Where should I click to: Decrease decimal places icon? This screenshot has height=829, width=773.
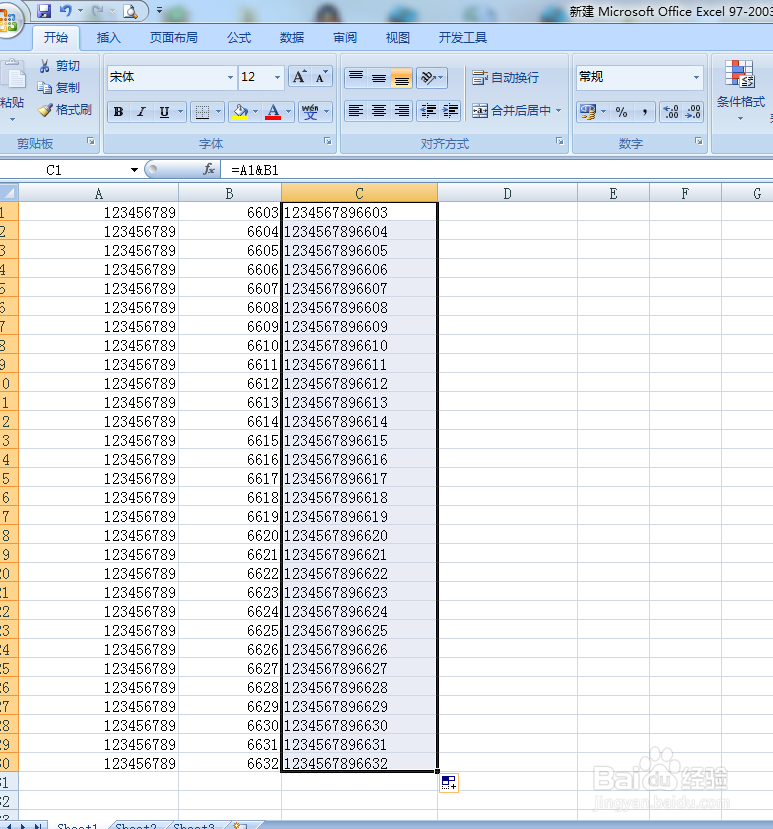[693, 112]
